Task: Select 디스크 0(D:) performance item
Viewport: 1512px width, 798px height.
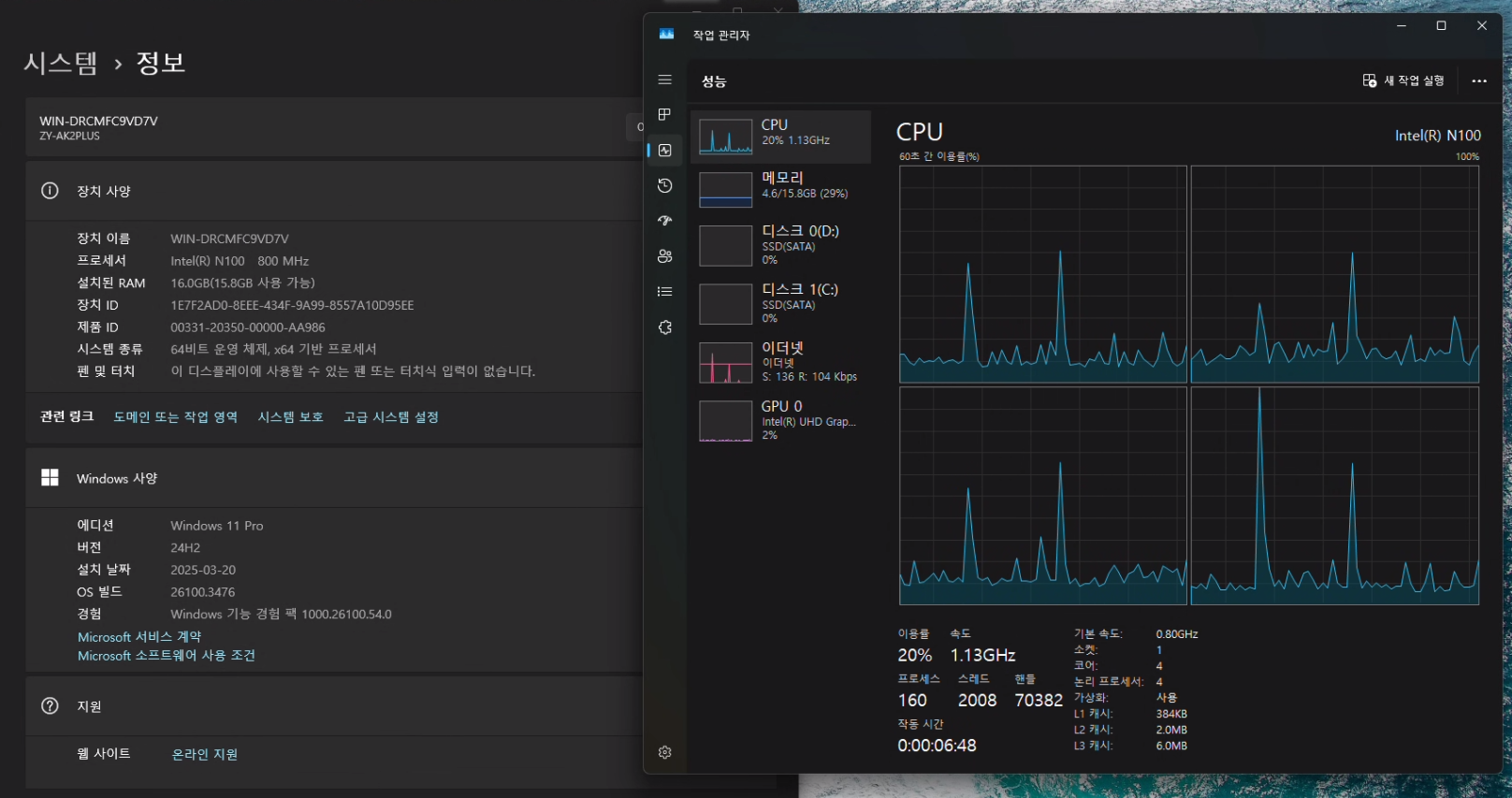Action: 780,245
